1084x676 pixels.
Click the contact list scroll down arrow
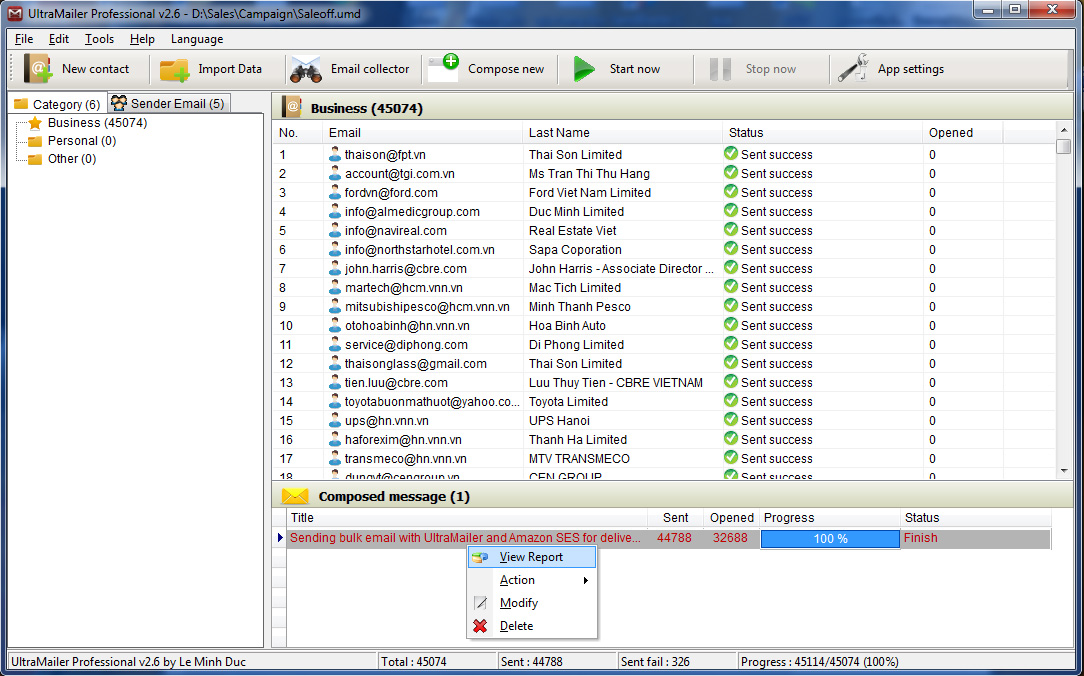pos(1064,470)
